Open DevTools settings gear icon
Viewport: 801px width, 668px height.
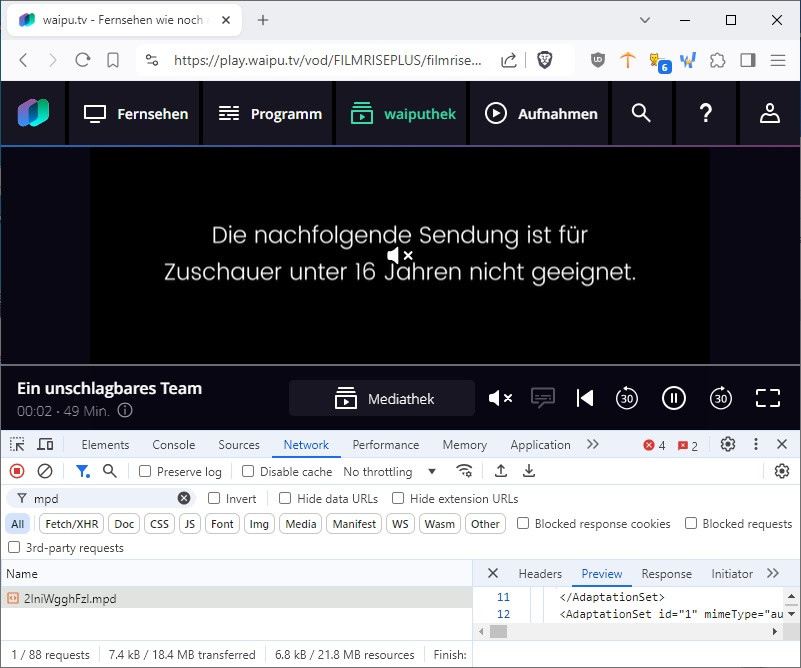tap(728, 445)
